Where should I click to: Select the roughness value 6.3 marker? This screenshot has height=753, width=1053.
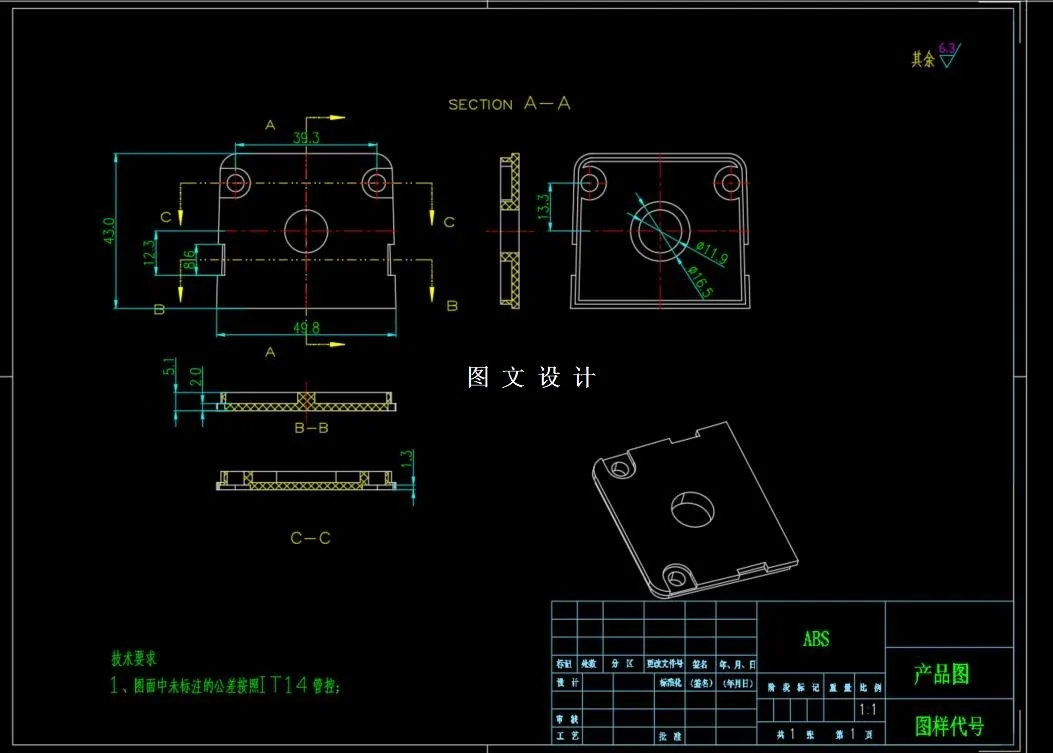coord(946,45)
